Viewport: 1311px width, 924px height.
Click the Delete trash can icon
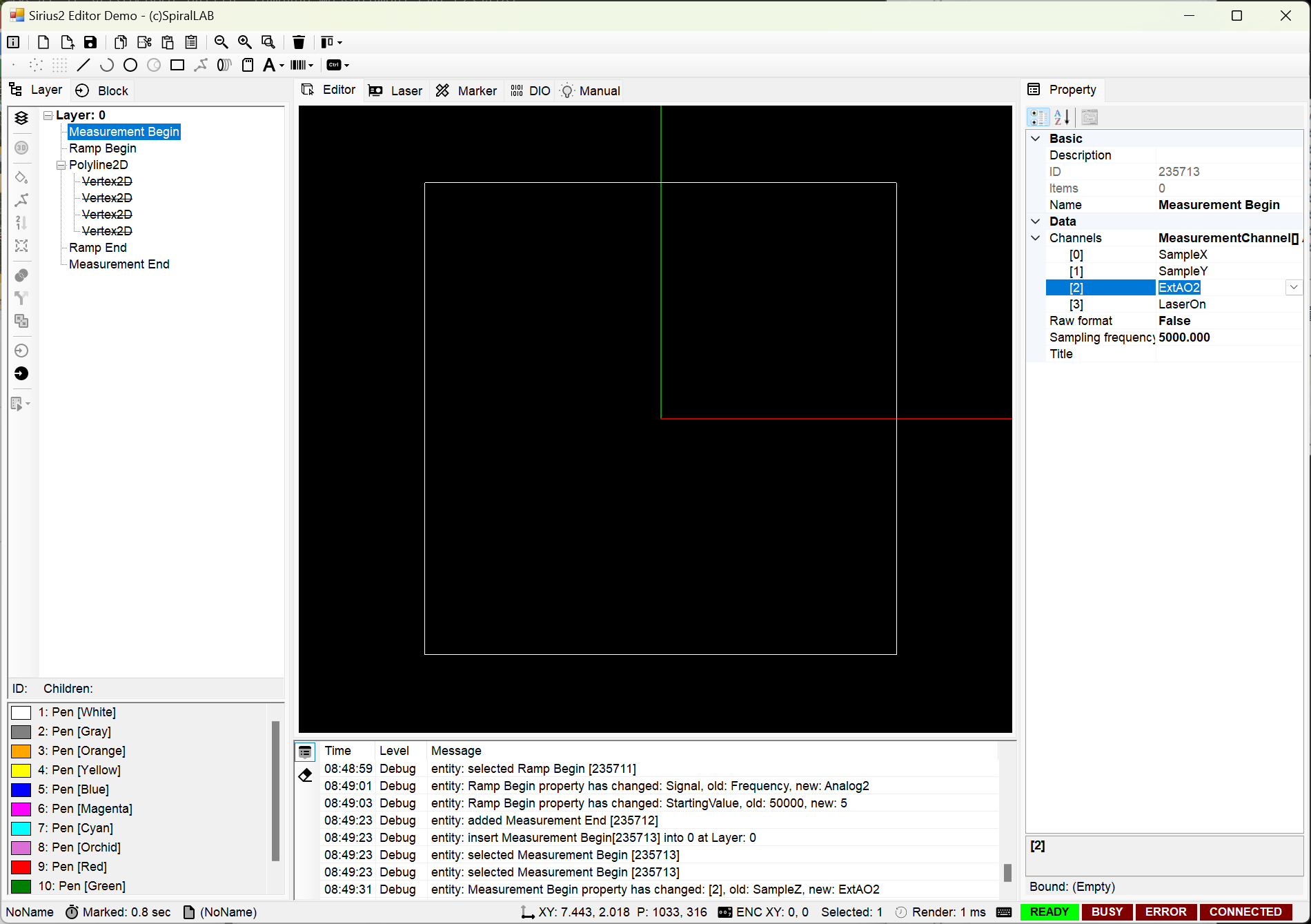coord(298,43)
